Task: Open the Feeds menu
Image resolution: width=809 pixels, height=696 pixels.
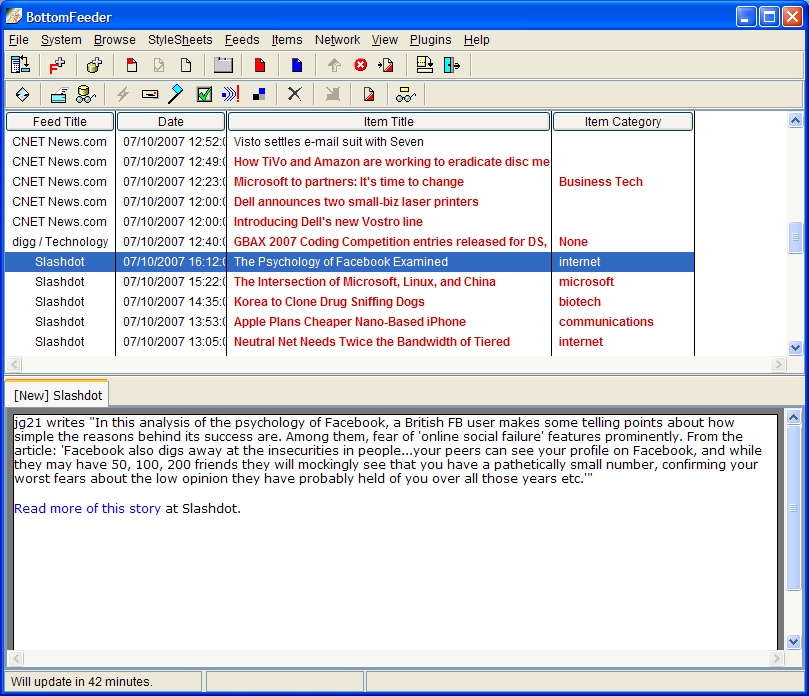Action: 242,40
